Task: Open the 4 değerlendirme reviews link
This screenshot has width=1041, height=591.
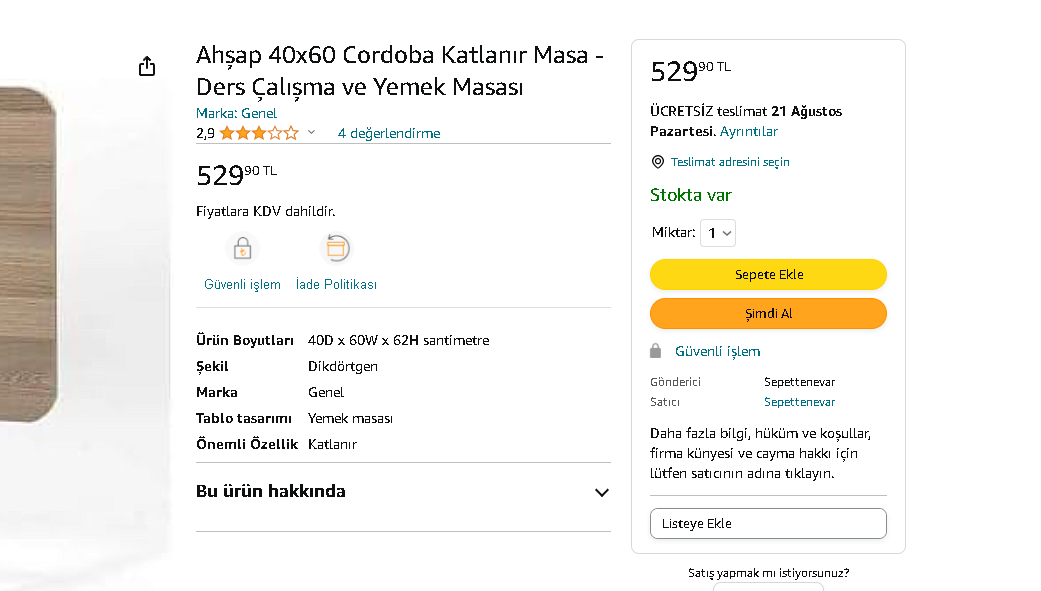Action: (389, 133)
